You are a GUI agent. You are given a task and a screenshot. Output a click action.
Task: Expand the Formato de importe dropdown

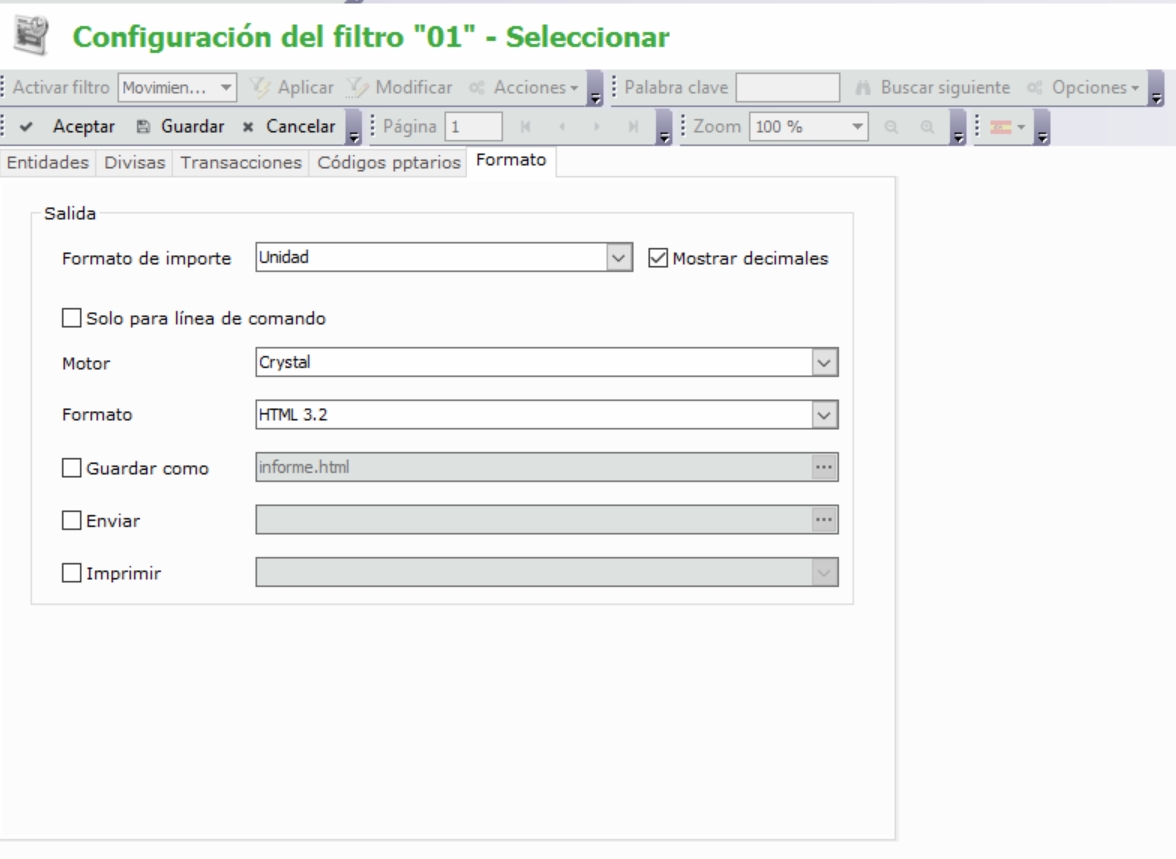tap(620, 258)
